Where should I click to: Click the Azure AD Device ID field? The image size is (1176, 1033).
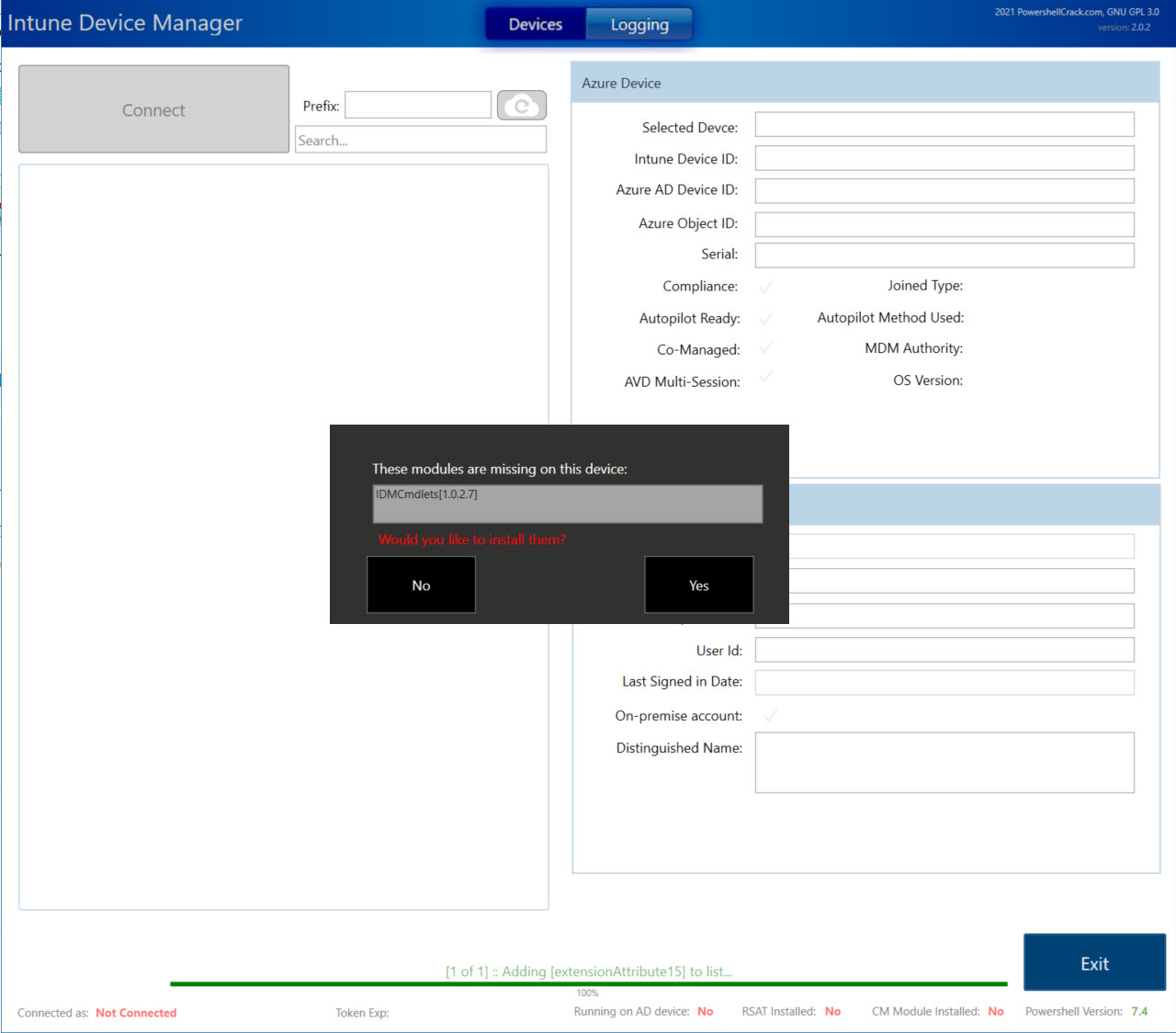pyautogui.click(x=944, y=190)
